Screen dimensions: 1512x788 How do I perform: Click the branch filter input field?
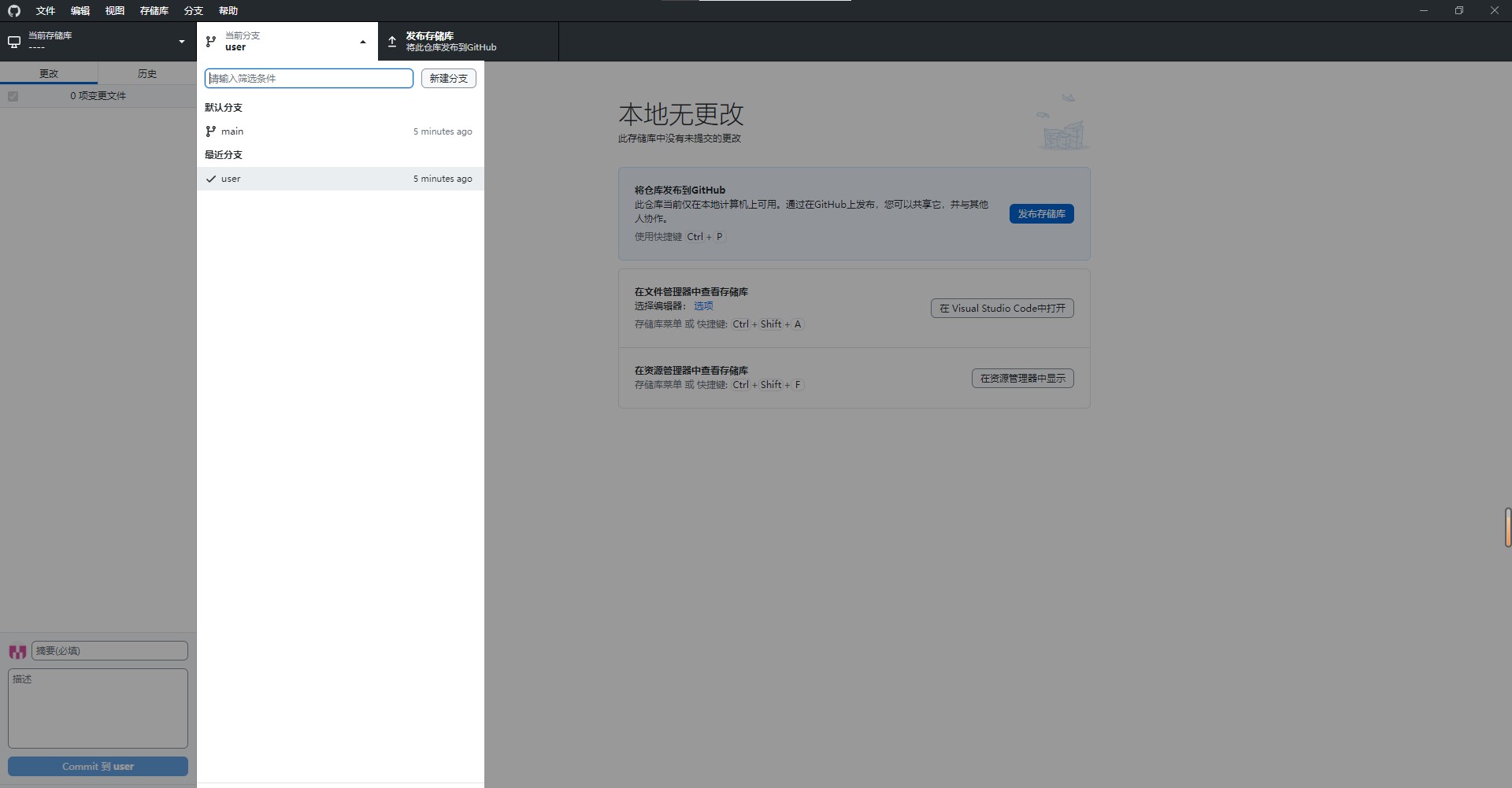(x=309, y=79)
